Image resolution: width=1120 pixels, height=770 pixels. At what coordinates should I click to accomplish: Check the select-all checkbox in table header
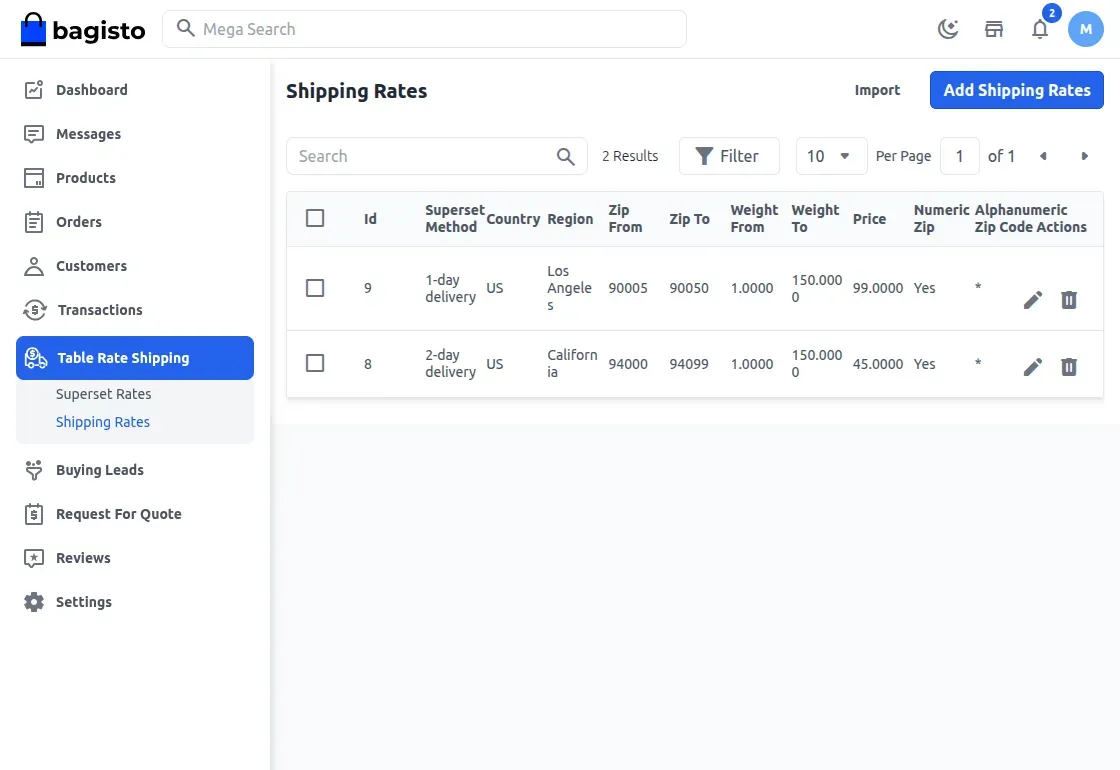(315, 217)
